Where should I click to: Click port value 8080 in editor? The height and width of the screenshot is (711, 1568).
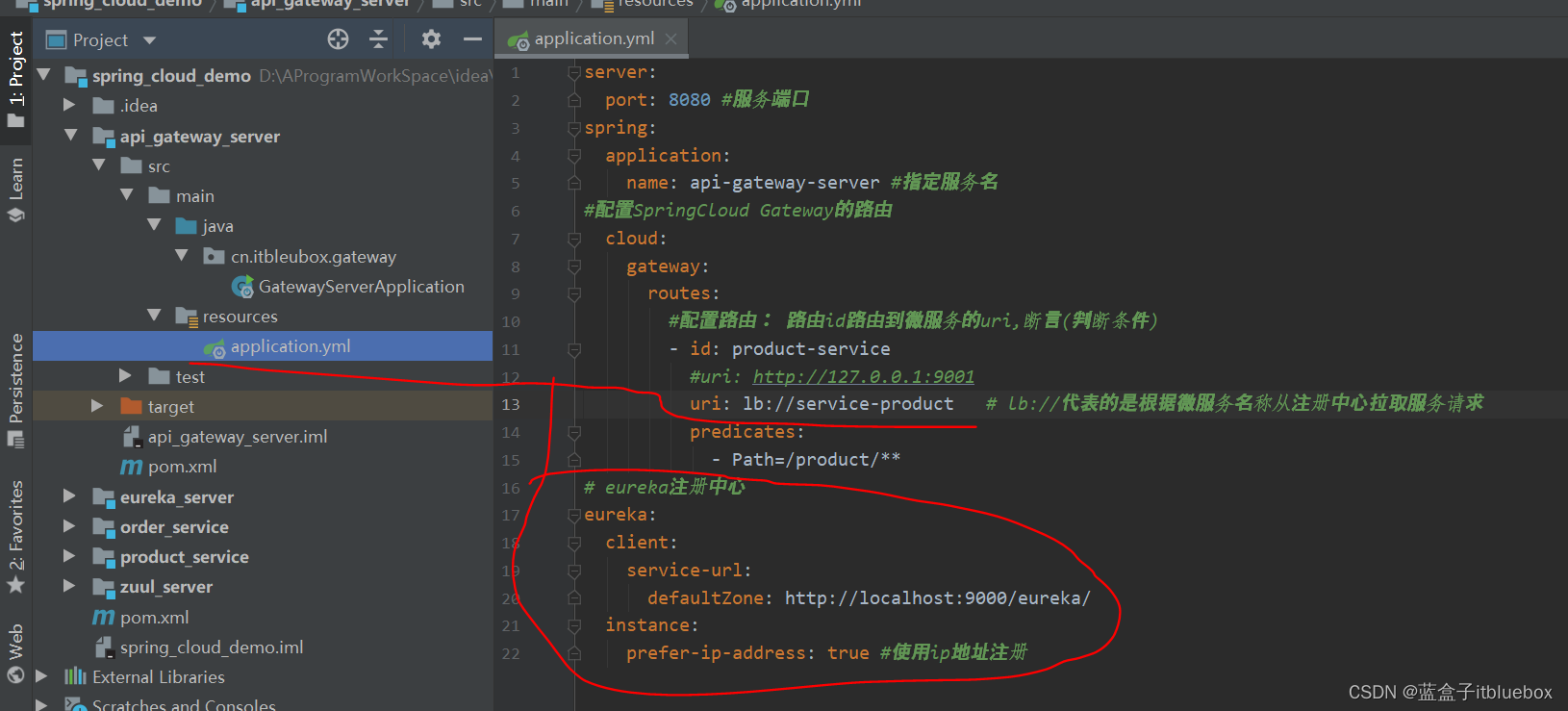coord(690,99)
